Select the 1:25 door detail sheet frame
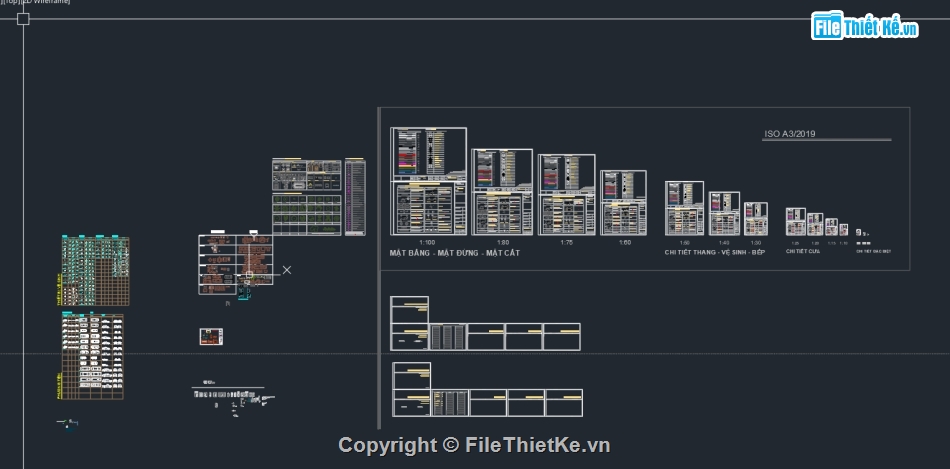 [796, 222]
